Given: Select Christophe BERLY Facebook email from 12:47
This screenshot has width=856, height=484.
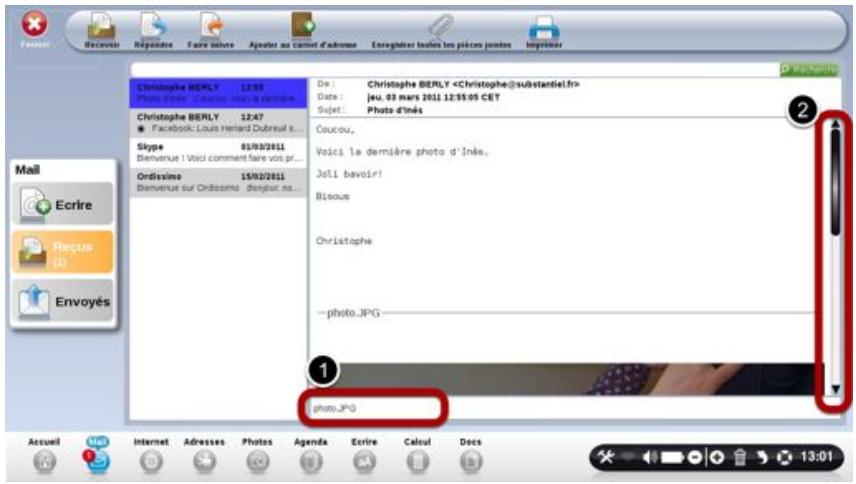Looking at the screenshot, I should [218, 123].
